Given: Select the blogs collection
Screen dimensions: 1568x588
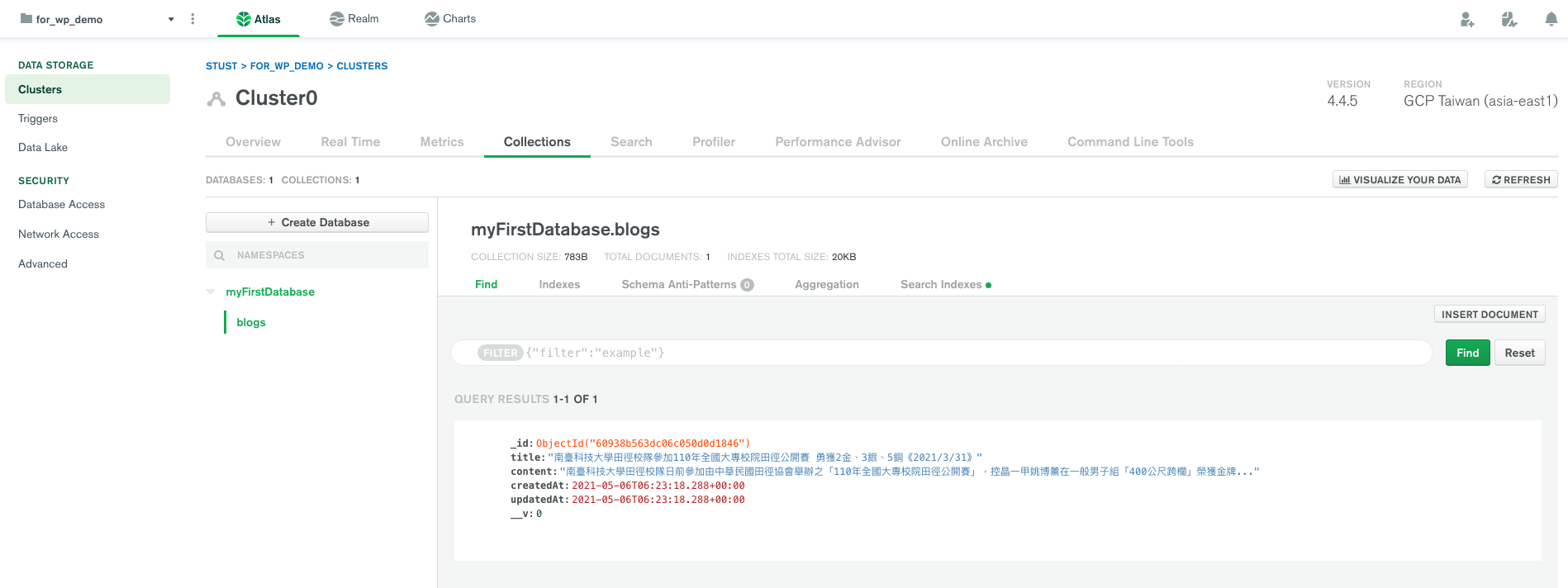Looking at the screenshot, I should click(x=251, y=322).
